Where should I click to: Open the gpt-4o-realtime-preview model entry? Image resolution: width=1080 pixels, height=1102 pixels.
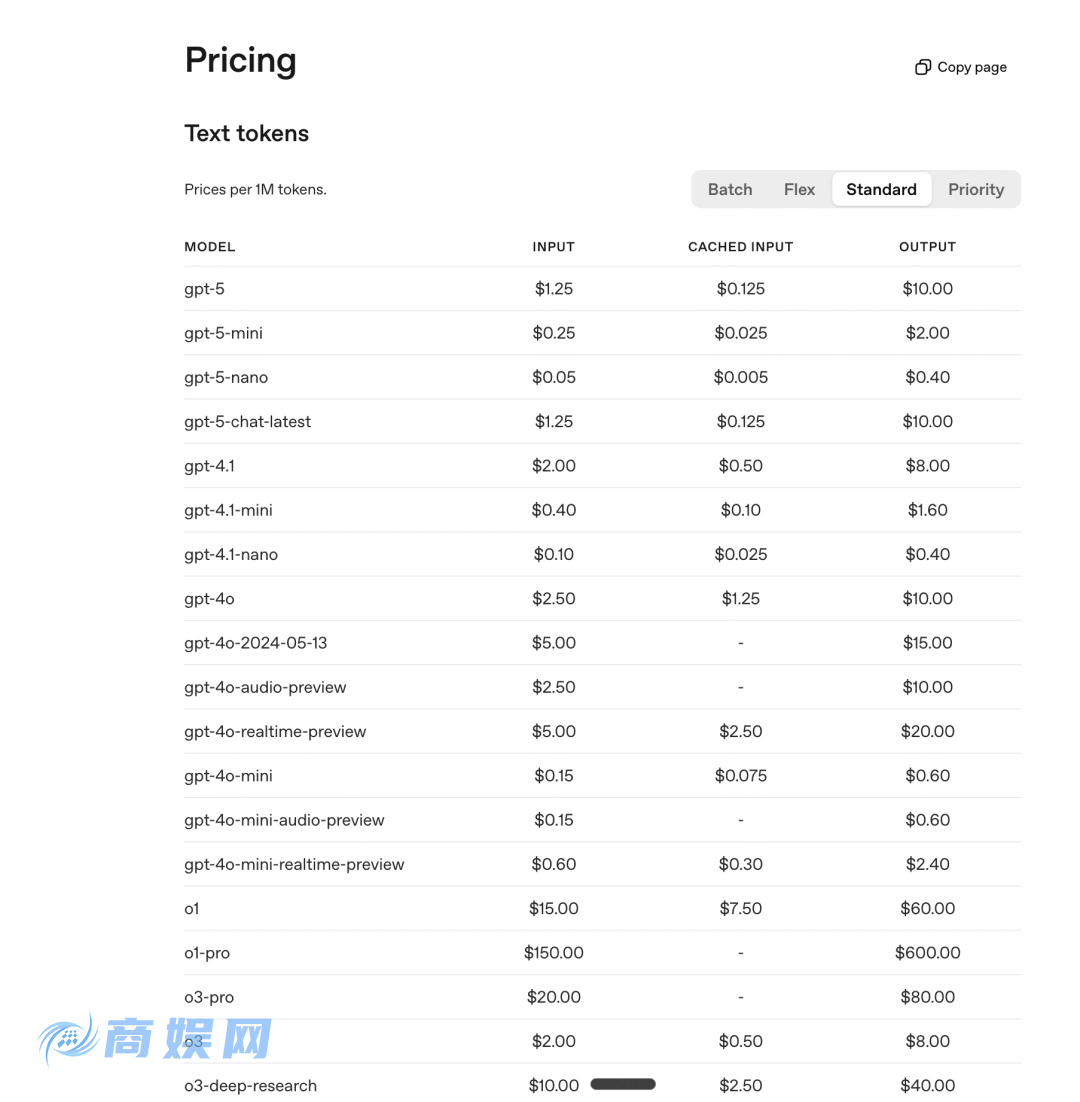coord(275,731)
